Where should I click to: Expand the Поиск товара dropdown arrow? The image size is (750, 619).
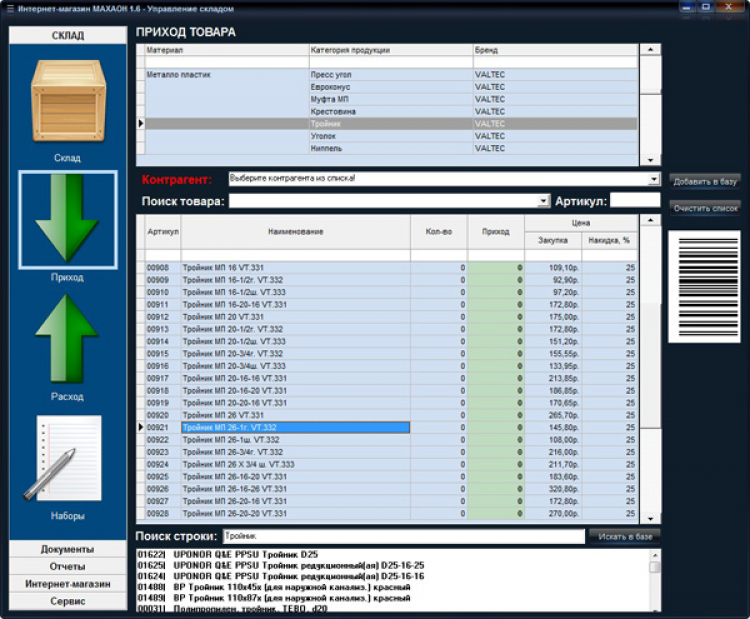pos(543,201)
